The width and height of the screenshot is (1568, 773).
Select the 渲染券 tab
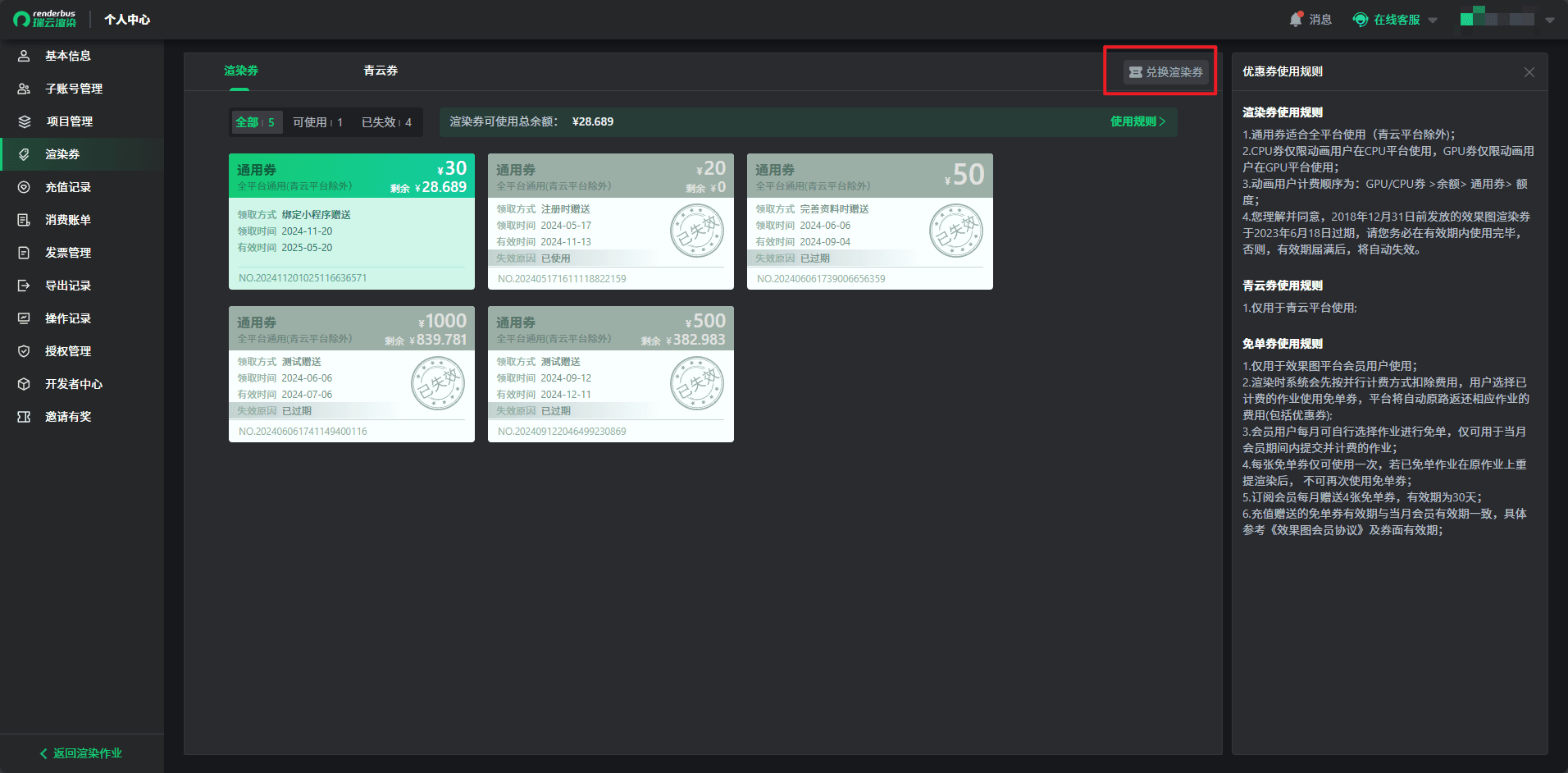(x=241, y=71)
